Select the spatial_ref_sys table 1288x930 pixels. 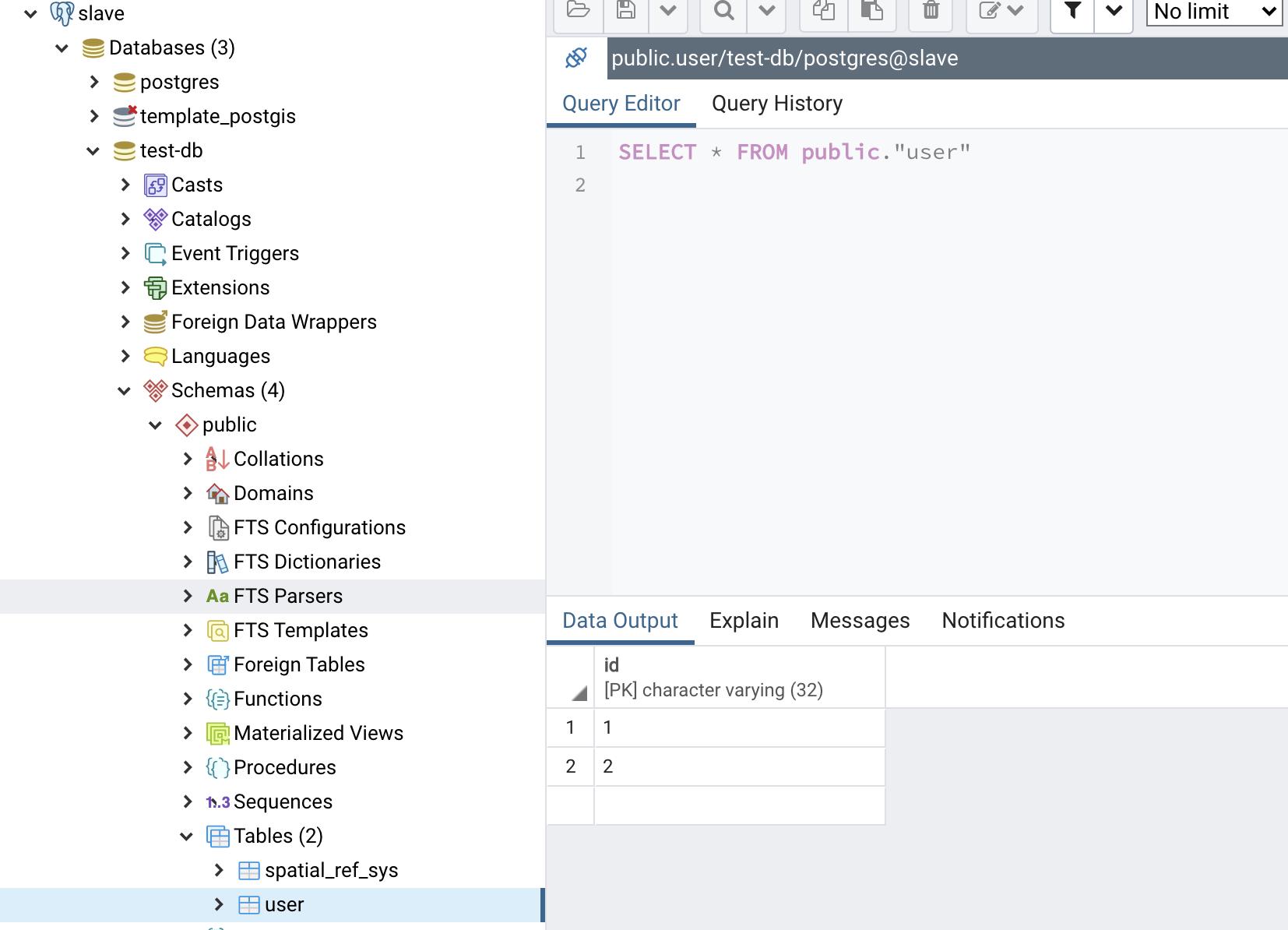pyautogui.click(x=331, y=870)
